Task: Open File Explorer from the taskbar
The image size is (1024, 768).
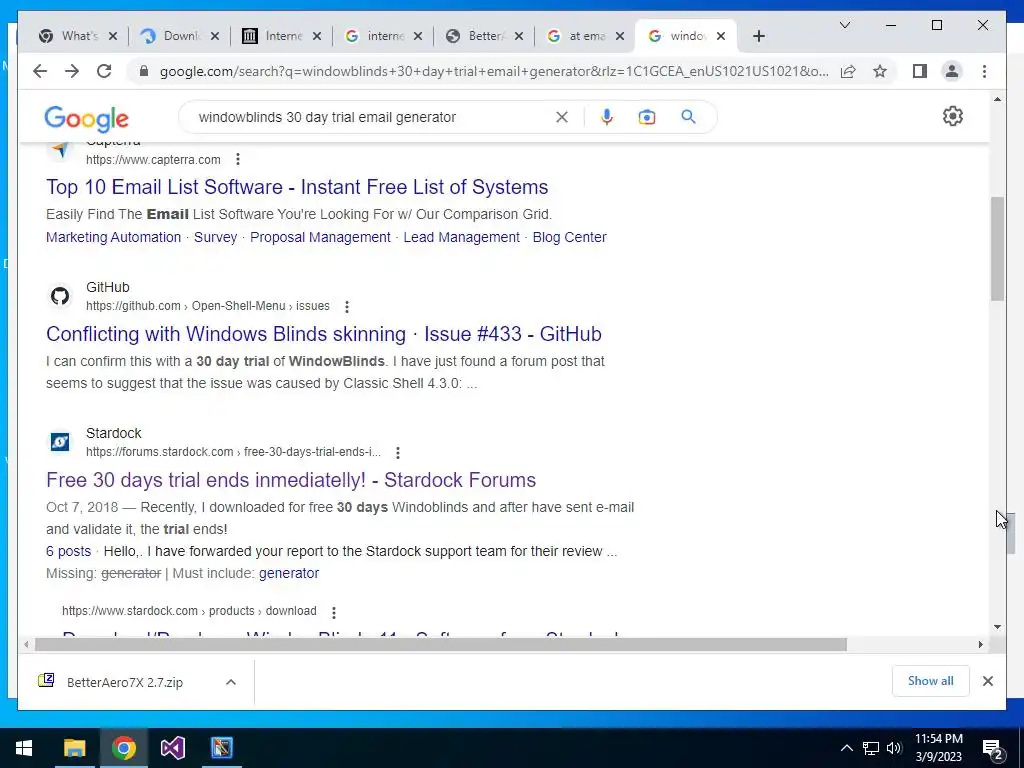Action: [74, 748]
